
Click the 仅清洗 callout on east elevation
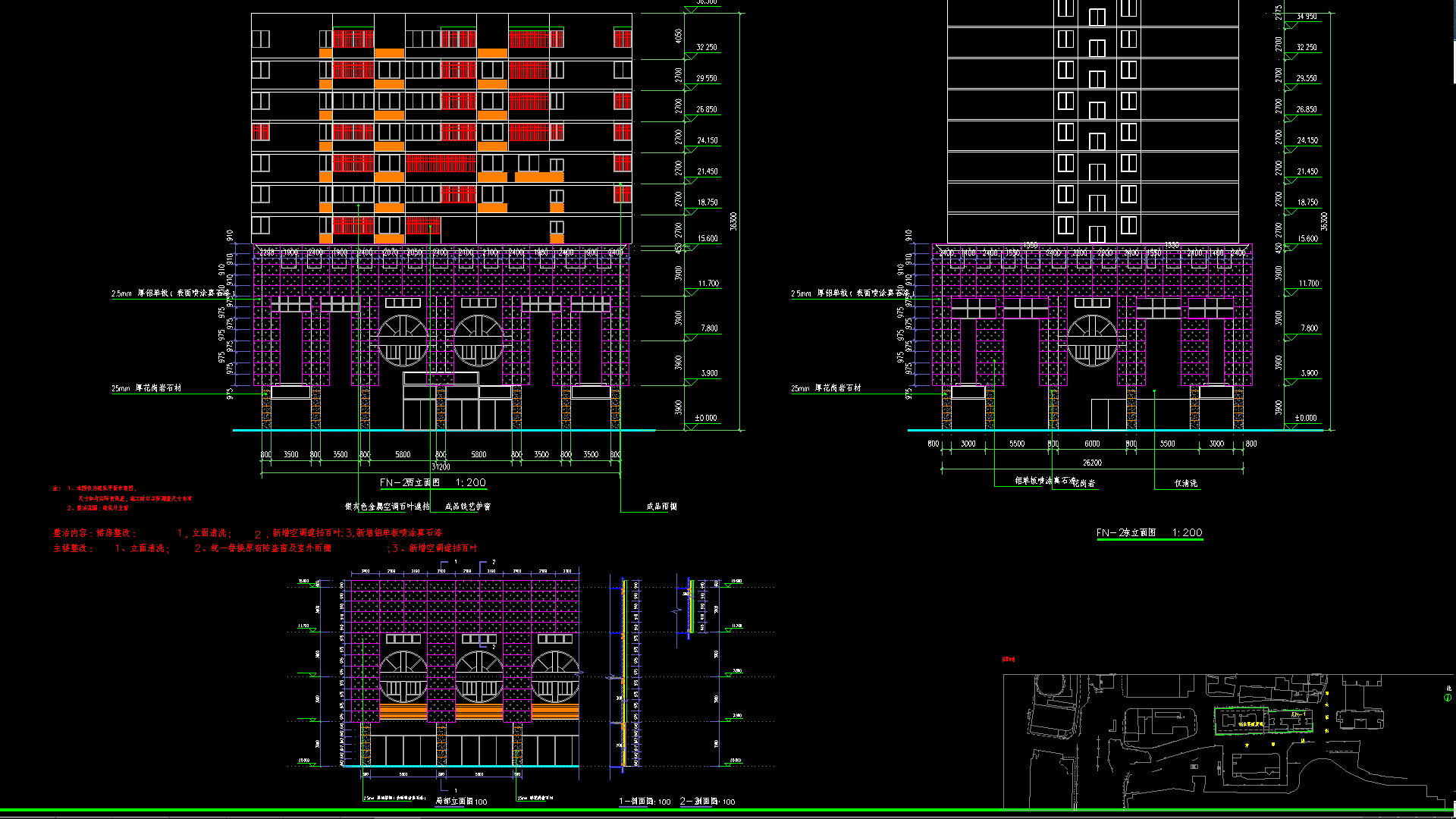pyautogui.click(x=1185, y=483)
